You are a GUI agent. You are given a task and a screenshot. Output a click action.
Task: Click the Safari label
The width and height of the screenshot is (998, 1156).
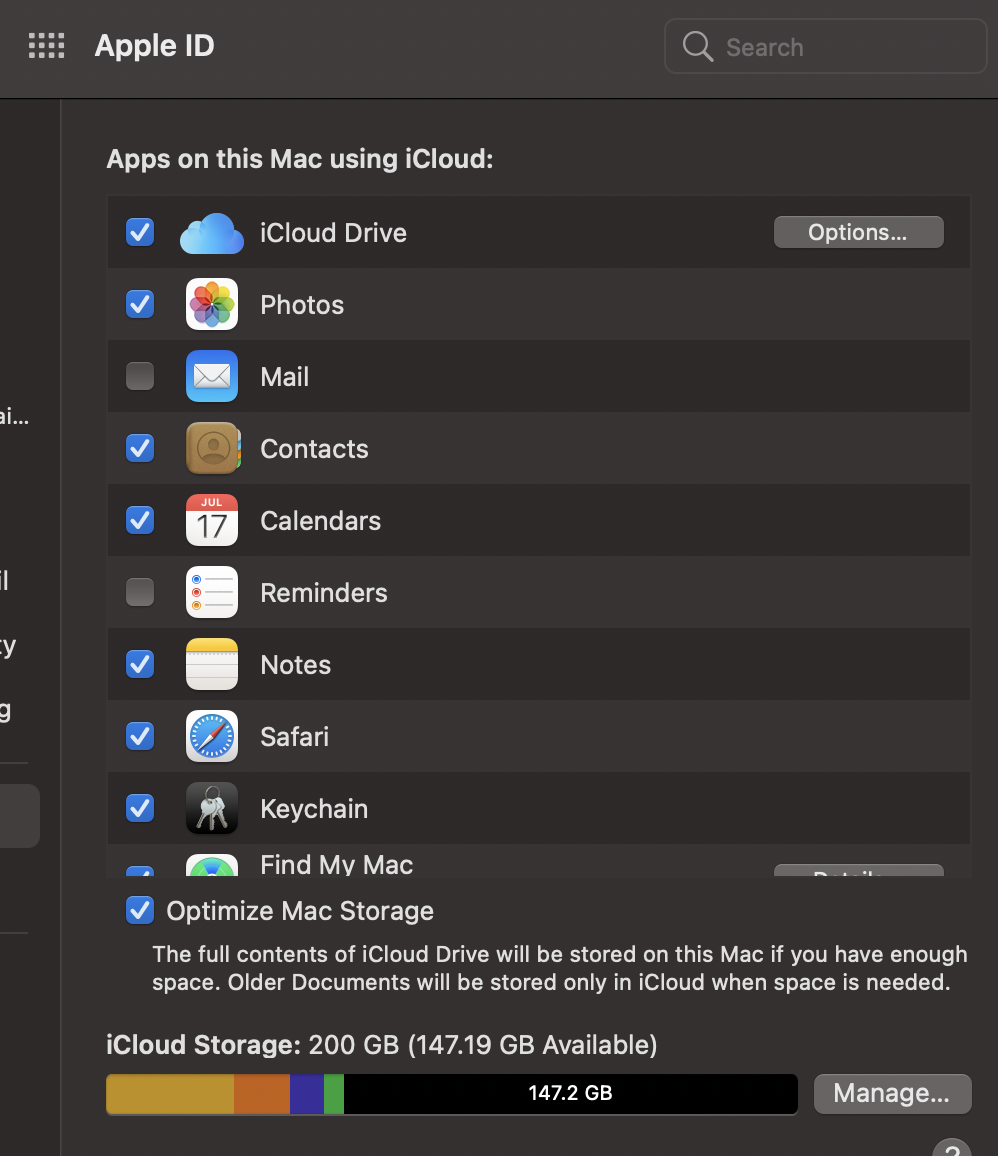[295, 737]
